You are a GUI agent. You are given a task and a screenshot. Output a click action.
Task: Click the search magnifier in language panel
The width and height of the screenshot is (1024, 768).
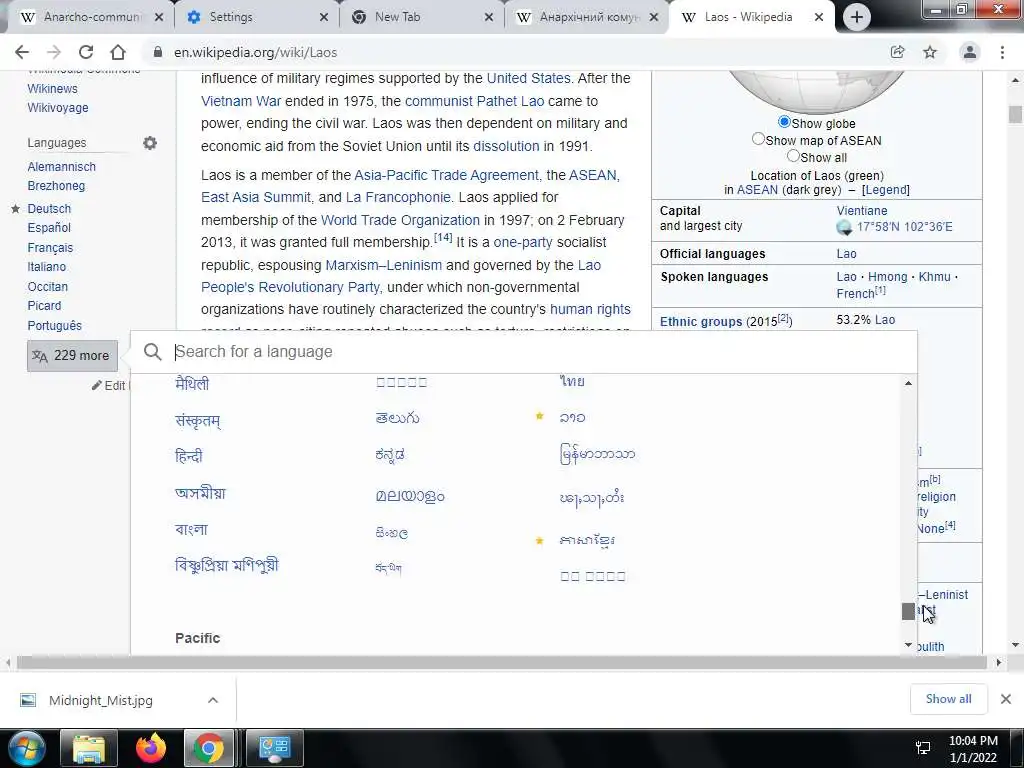coord(152,351)
